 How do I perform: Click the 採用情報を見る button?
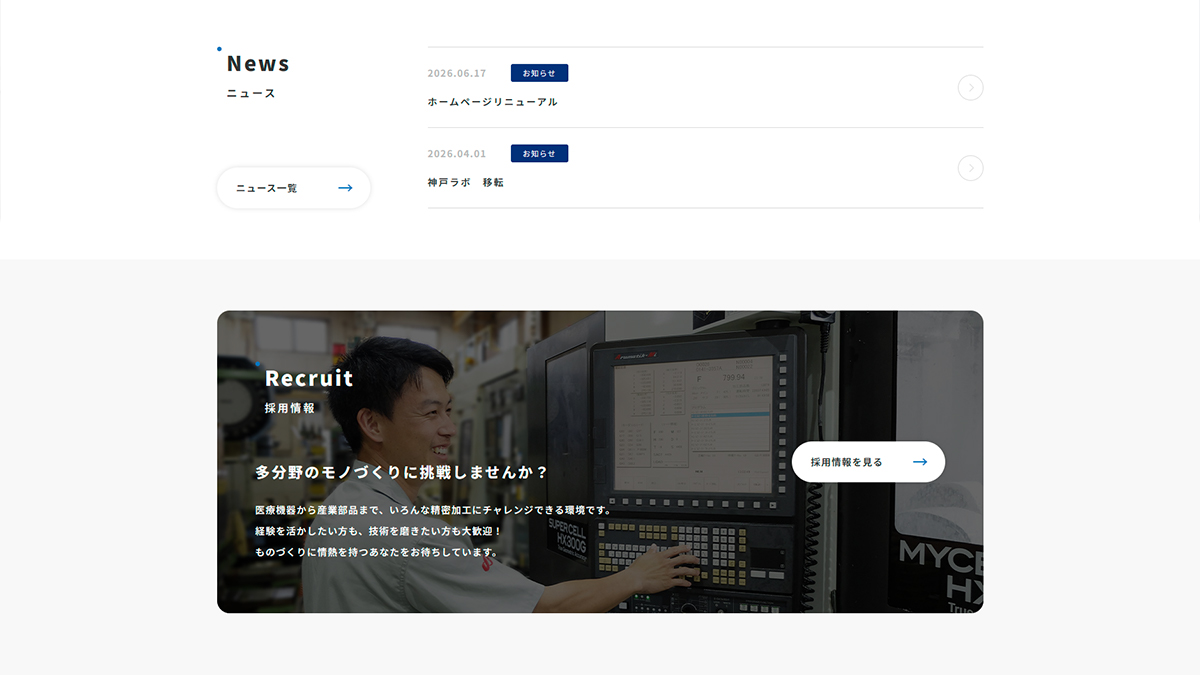coord(868,462)
